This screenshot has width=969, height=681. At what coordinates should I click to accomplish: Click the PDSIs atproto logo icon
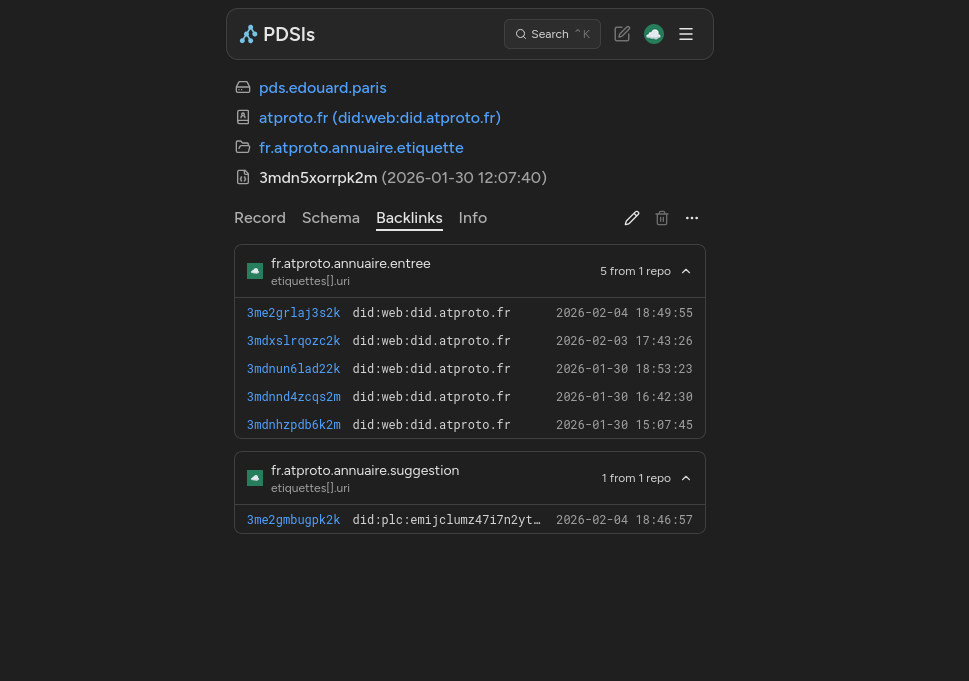pos(248,34)
